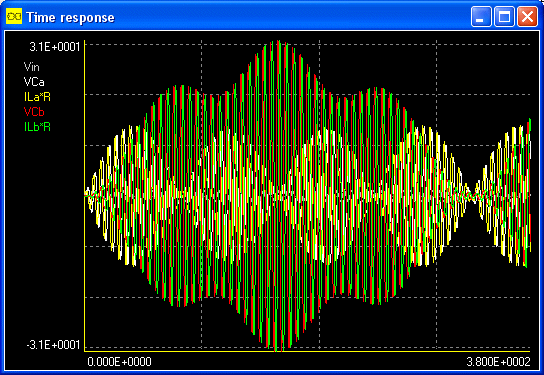Click the Time response title bar text

click(x=70, y=17)
